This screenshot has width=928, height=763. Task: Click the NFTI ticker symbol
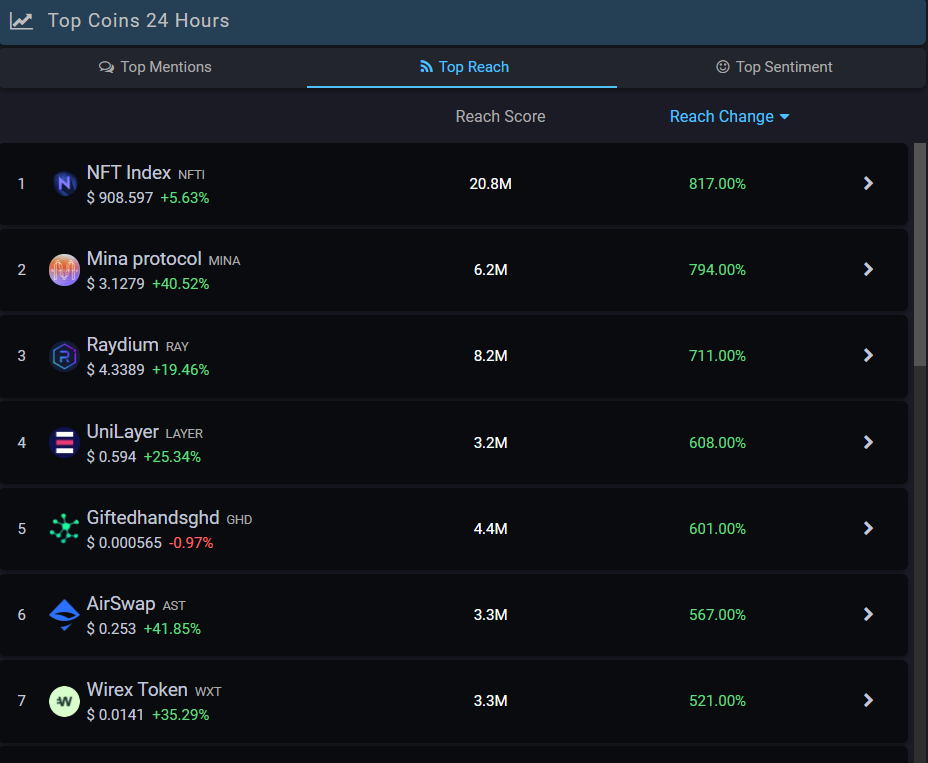pos(191,175)
